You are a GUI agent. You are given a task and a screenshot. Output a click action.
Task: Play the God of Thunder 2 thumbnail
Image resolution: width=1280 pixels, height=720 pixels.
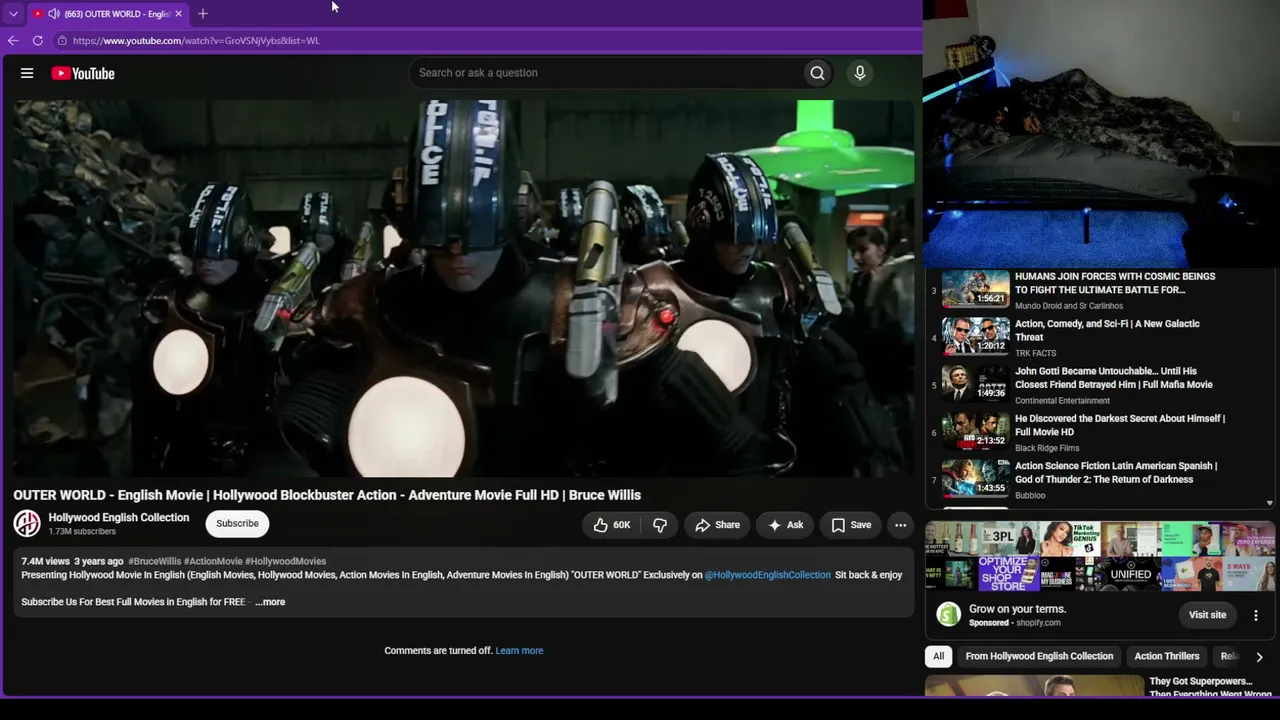point(975,479)
